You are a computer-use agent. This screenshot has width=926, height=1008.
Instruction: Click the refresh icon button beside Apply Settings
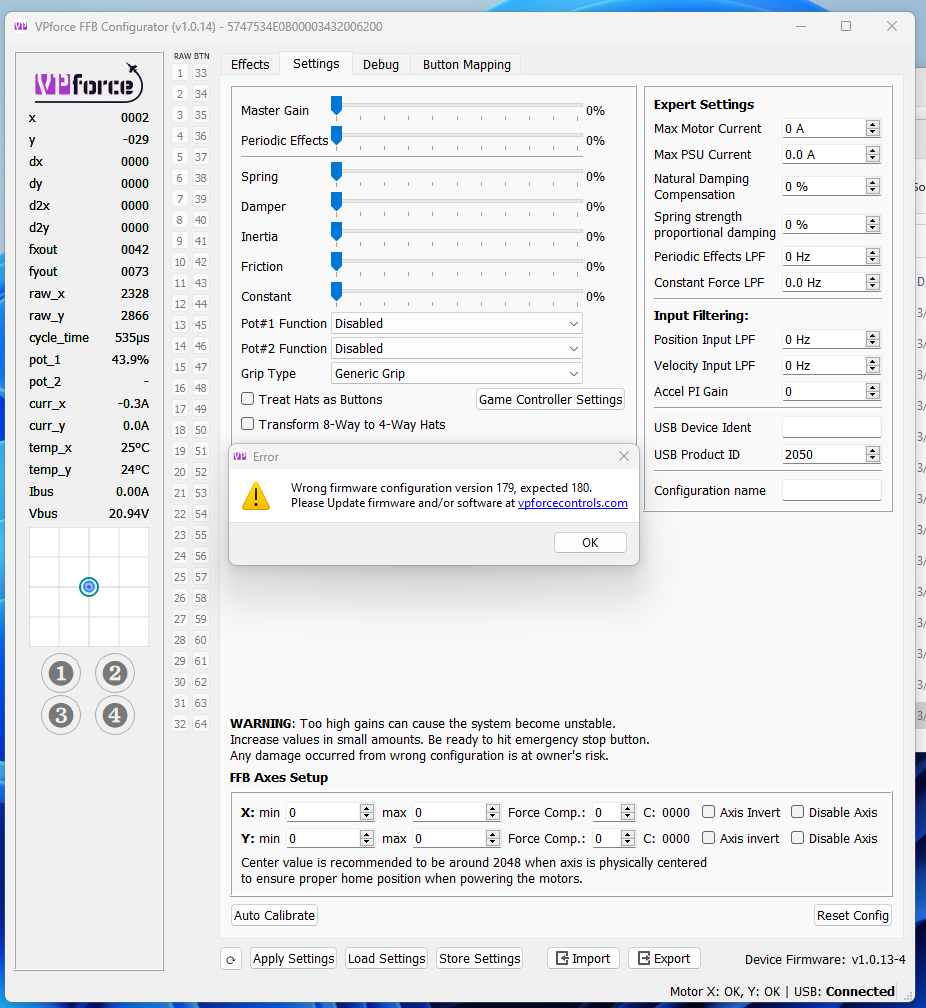click(230, 958)
